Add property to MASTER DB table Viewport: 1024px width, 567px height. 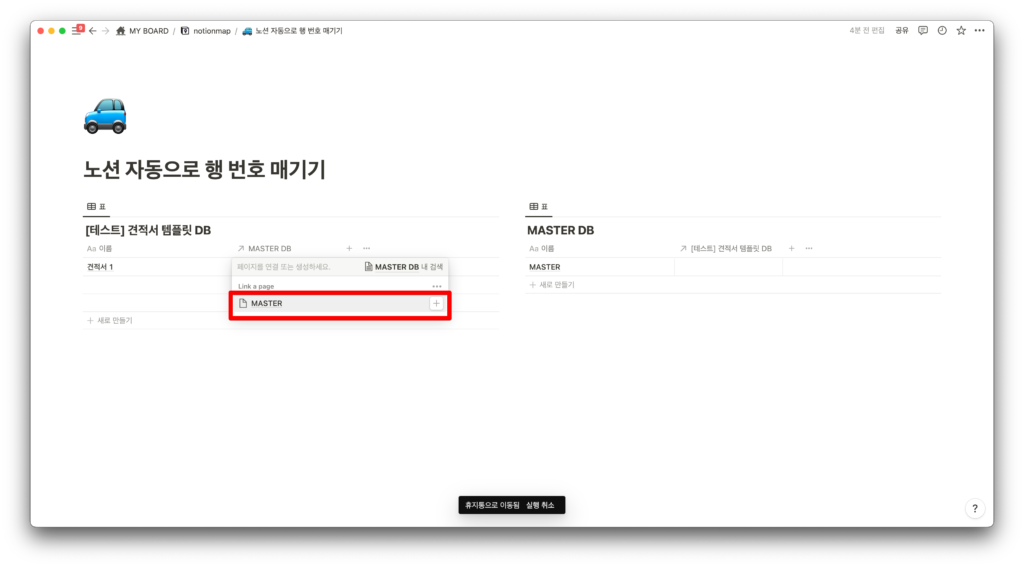point(791,248)
